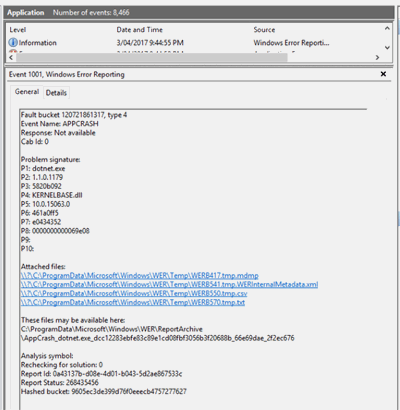Screen dimensions: 400x410
Task: Click the horizontal scroll left arrow
Action: pyautogui.click(x=11, y=58)
